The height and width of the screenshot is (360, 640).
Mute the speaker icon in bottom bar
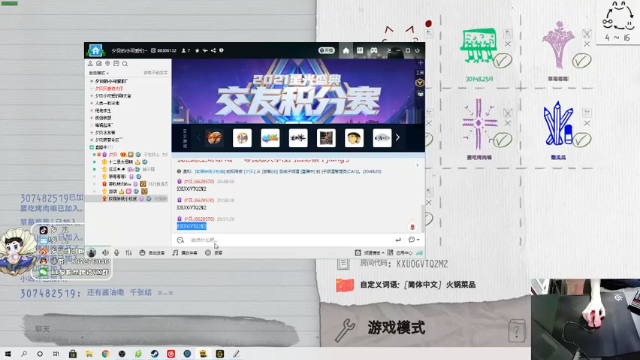[x=105, y=253]
